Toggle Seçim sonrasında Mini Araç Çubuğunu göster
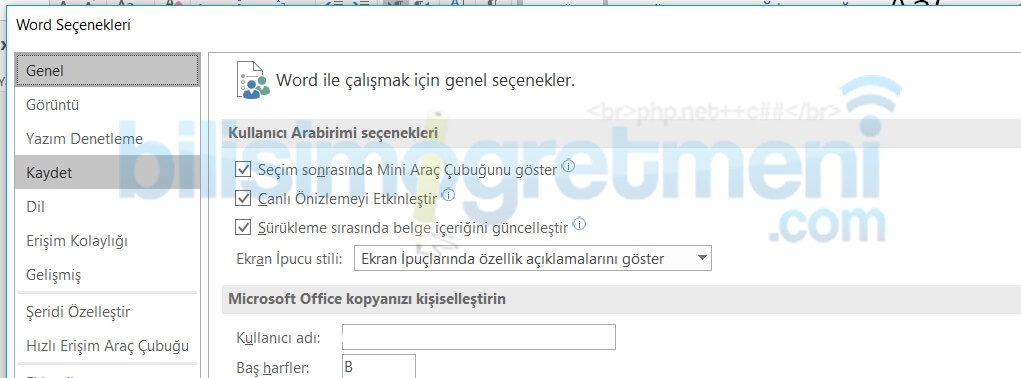Viewport: 1021px width, 378px height. (x=243, y=170)
